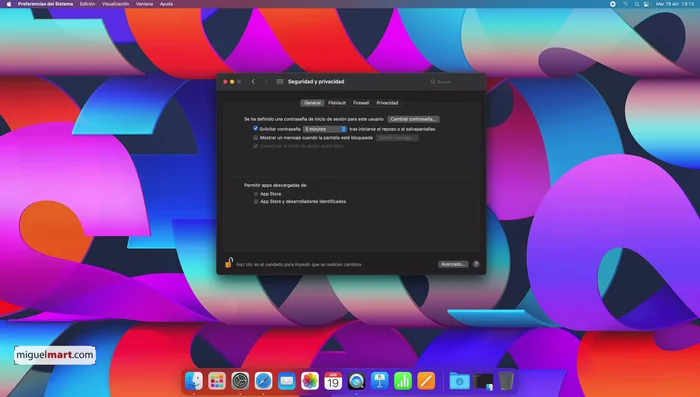
Task: Select the App Store only radio button
Action: [256, 194]
